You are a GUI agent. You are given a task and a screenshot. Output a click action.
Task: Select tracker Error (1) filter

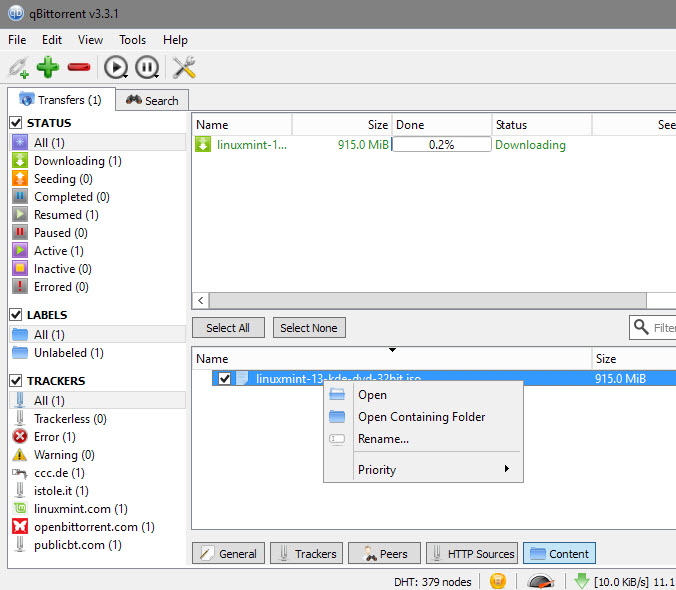[x=54, y=437]
